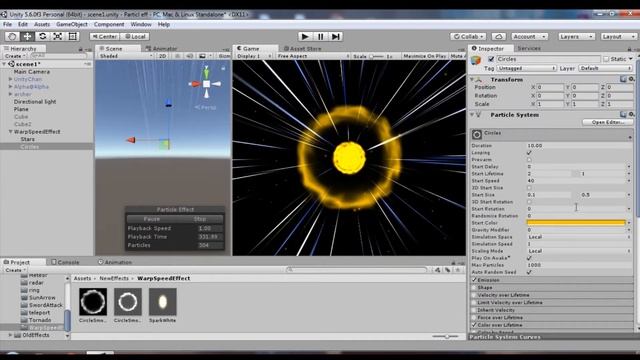Select the SparkWhite asset thumbnail
Viewport: 640px width, 360px height.
[162, 302]
